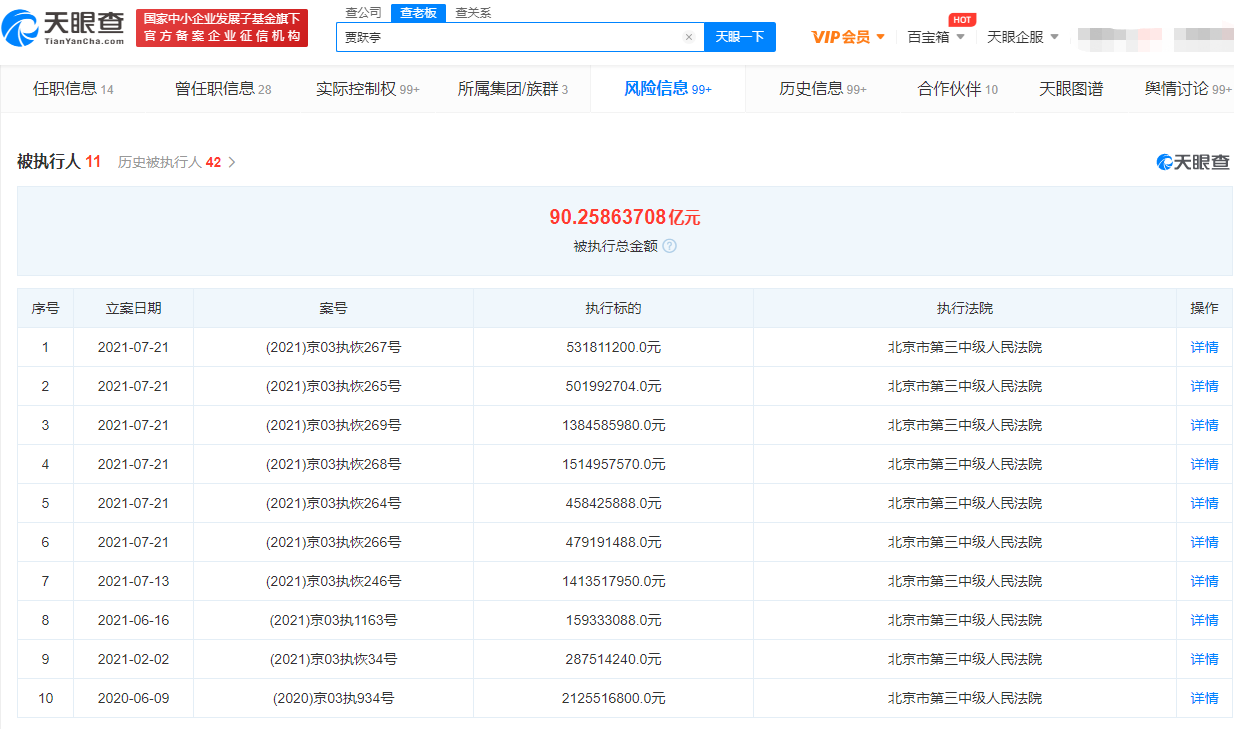
Task: Open 详情 for case 京03执恢265号
Action: [x=1204, y=386]
